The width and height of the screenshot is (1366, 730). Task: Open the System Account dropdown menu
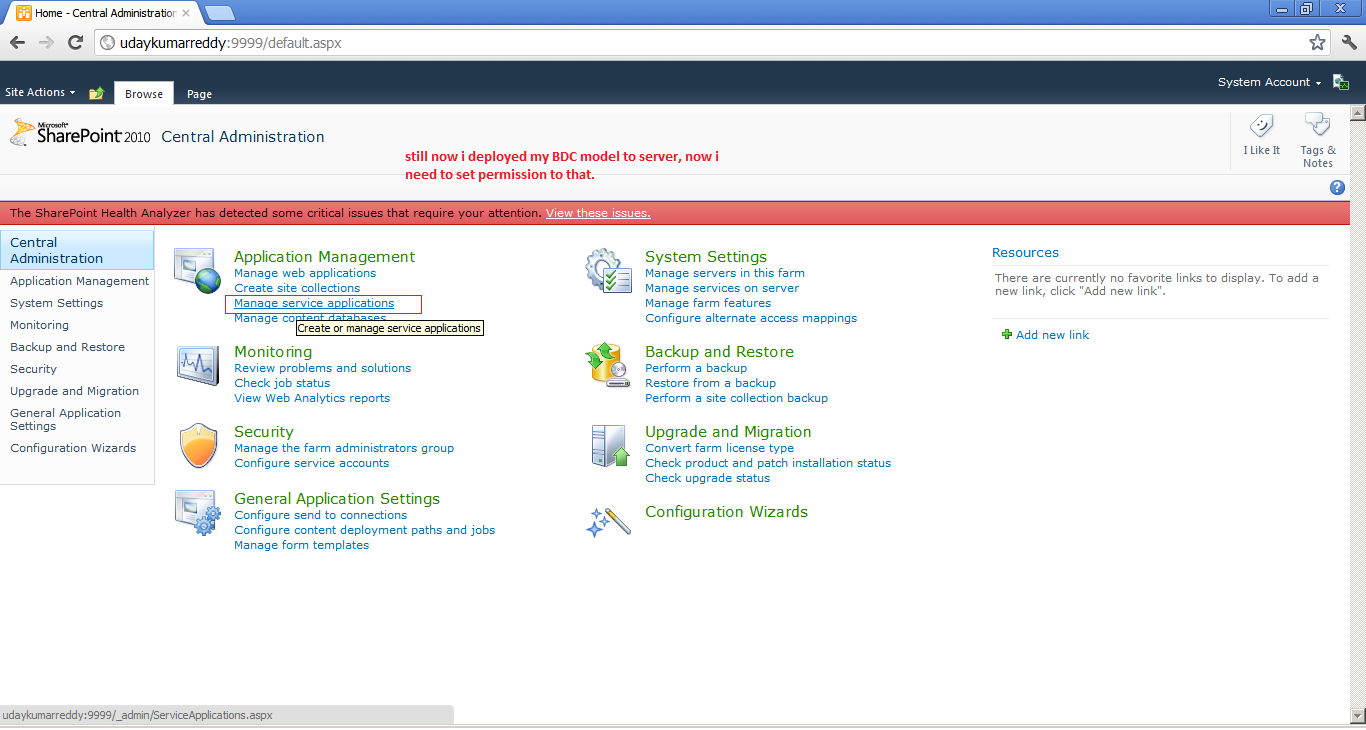pyautogui.click(x=1269, y=82)
